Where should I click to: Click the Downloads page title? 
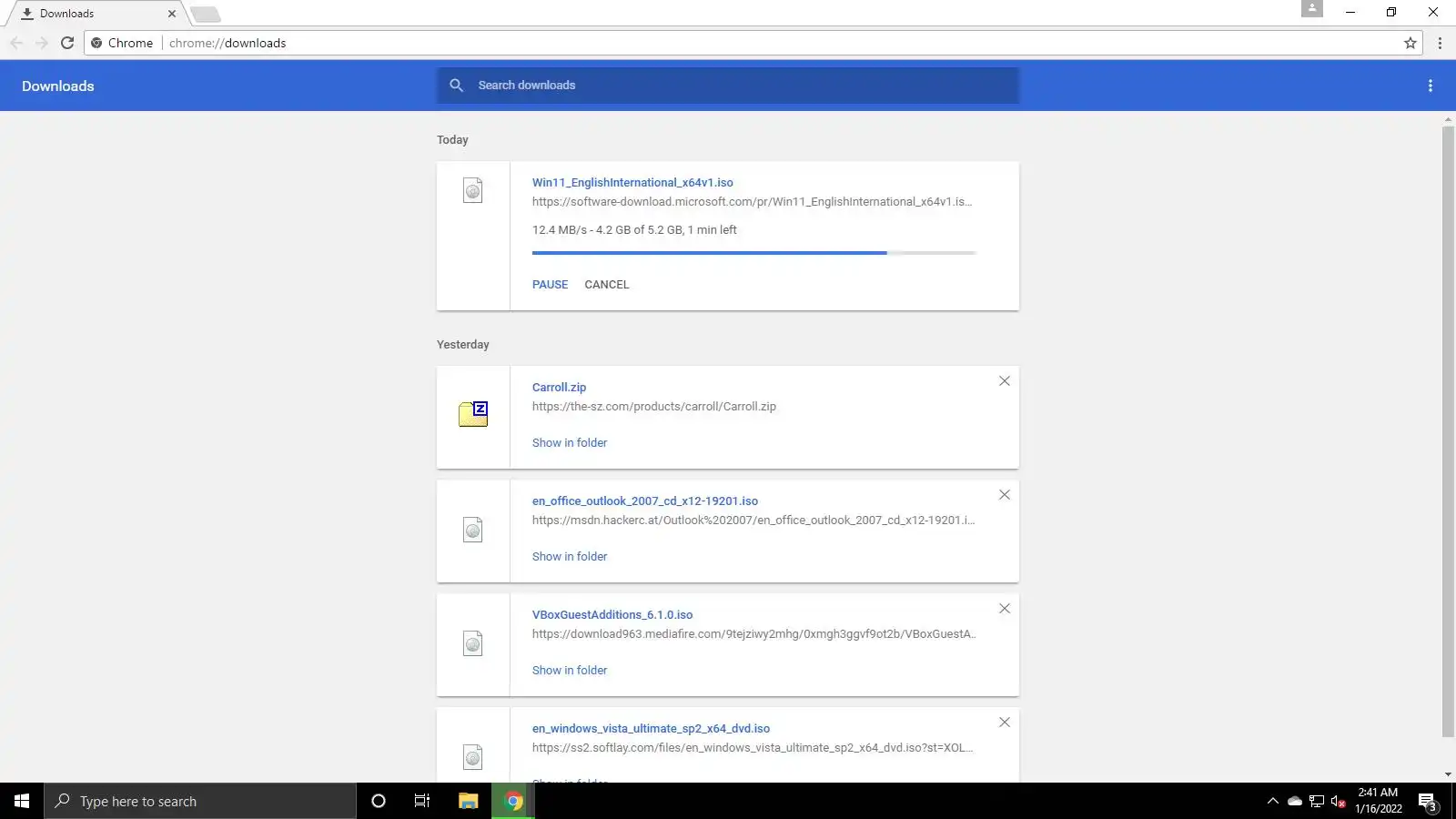tap(58, 86)
